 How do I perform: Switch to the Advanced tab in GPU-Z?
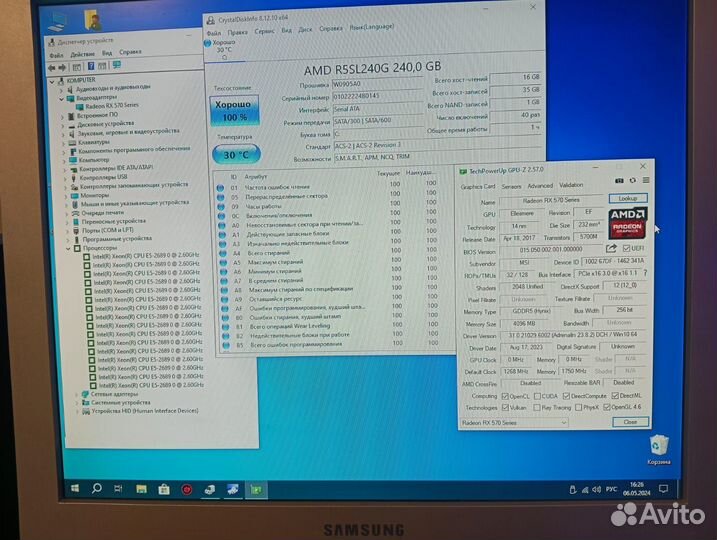[540, 186]
